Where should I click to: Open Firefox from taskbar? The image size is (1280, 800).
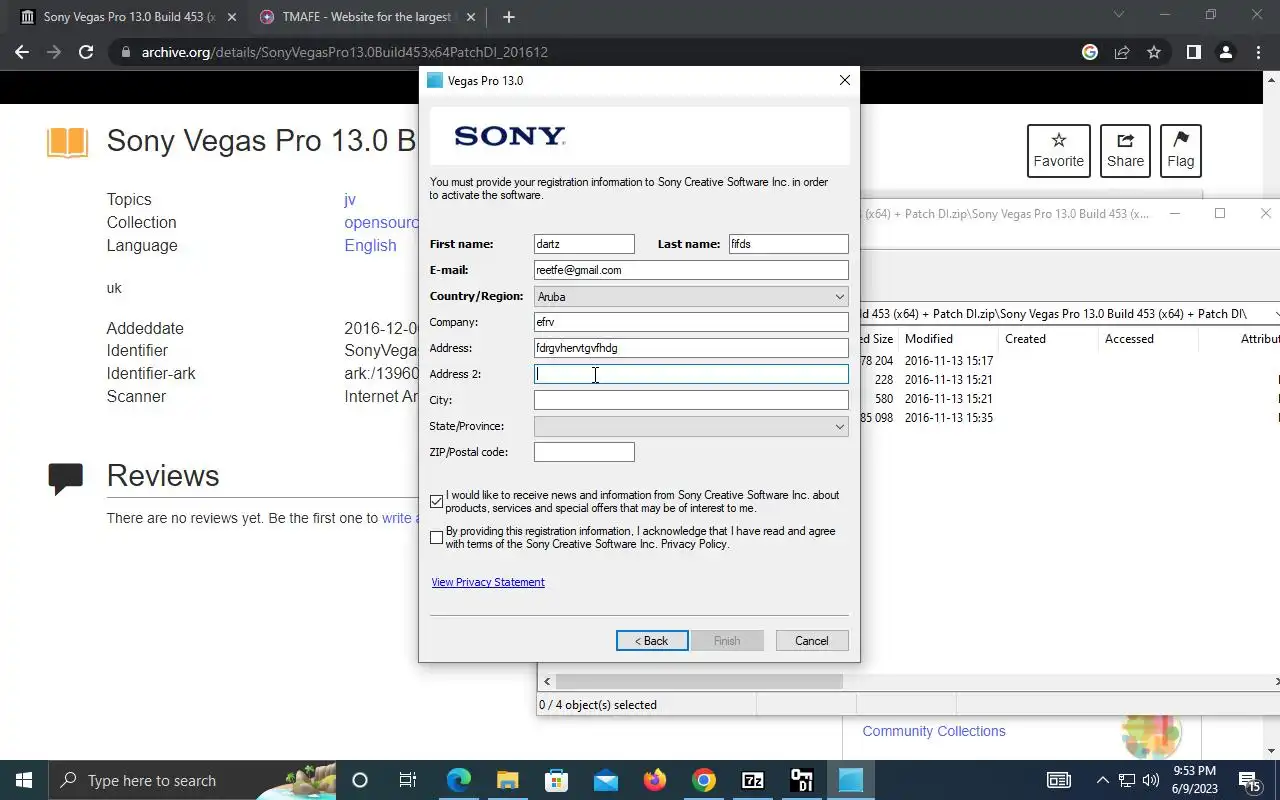(655, 780)
